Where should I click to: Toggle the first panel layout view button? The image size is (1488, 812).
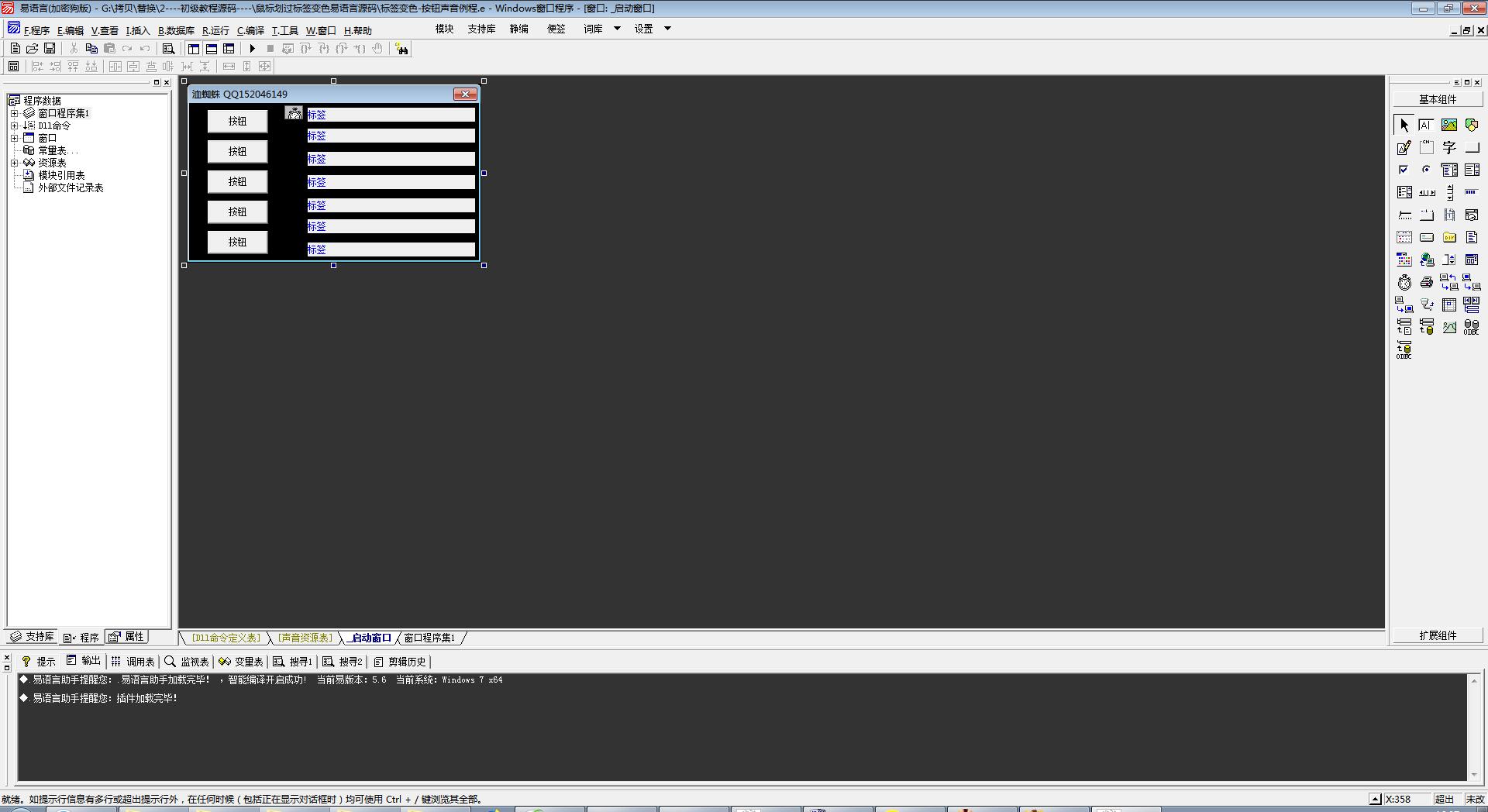(194, 49)
